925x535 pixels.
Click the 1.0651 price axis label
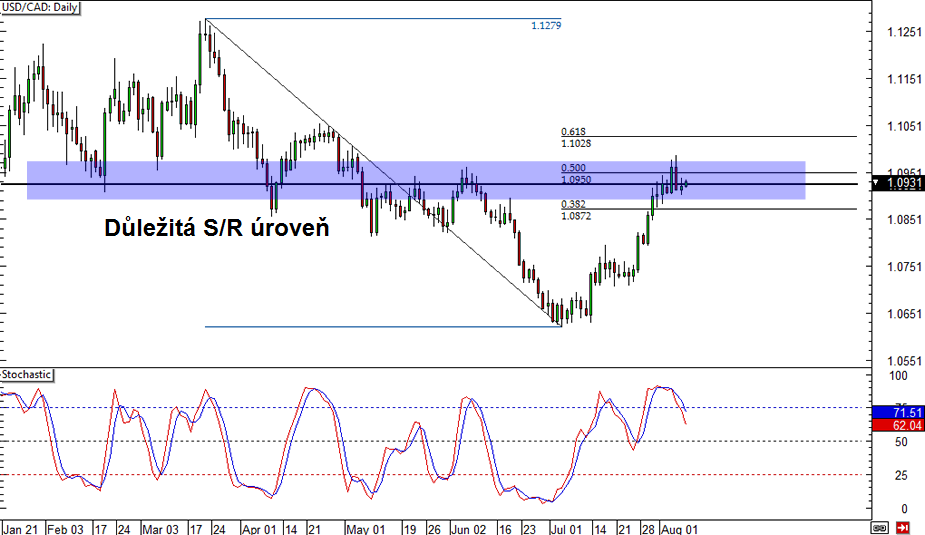click(904, 314)
